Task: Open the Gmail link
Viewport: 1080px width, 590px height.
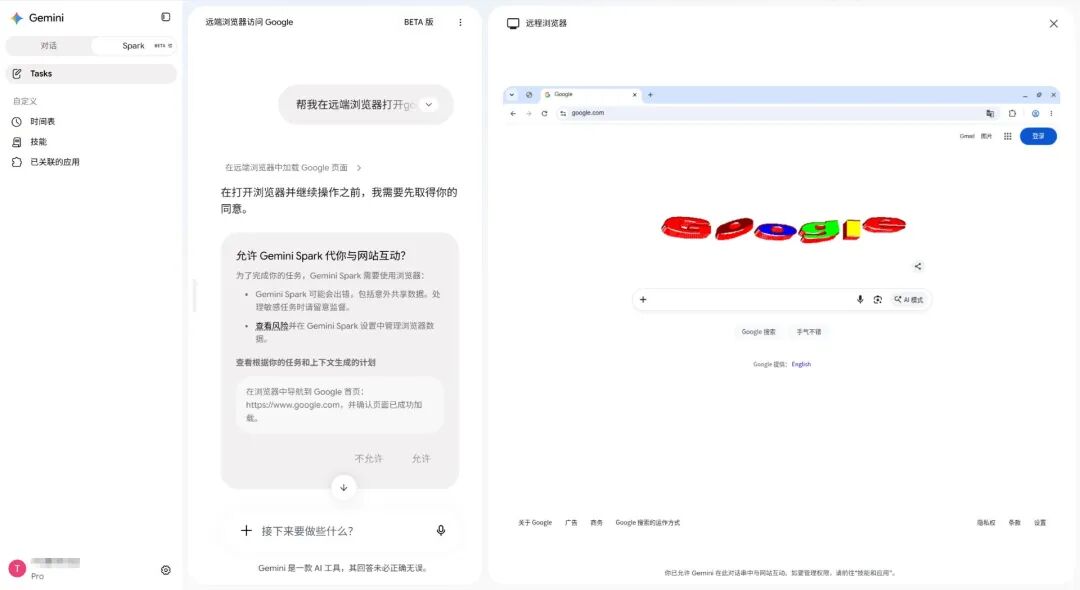Action: (967, 136)
